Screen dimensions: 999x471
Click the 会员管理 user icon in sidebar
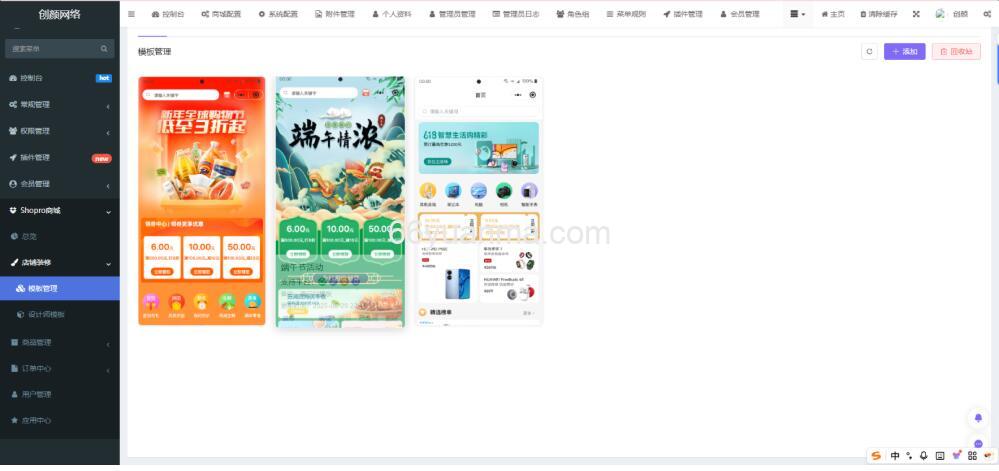click(13, 184)
